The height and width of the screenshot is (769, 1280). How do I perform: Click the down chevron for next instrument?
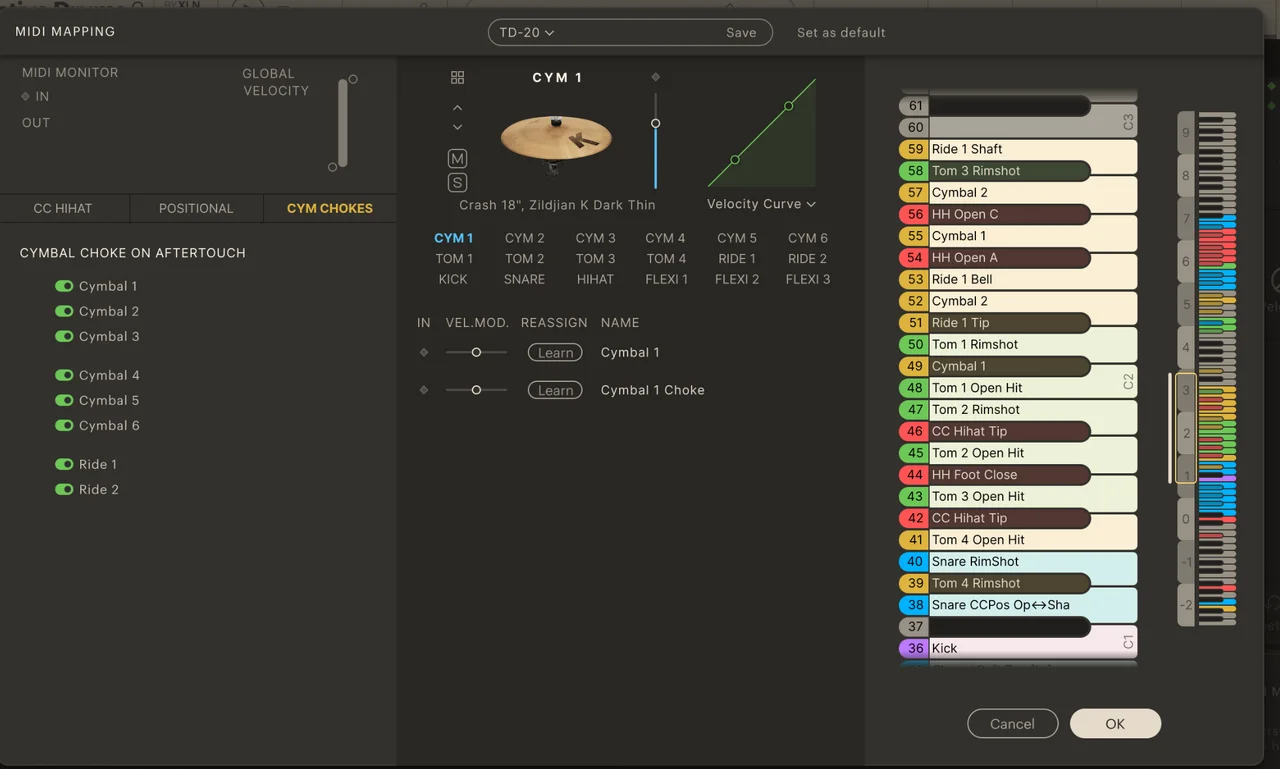(x=457, y=127)
